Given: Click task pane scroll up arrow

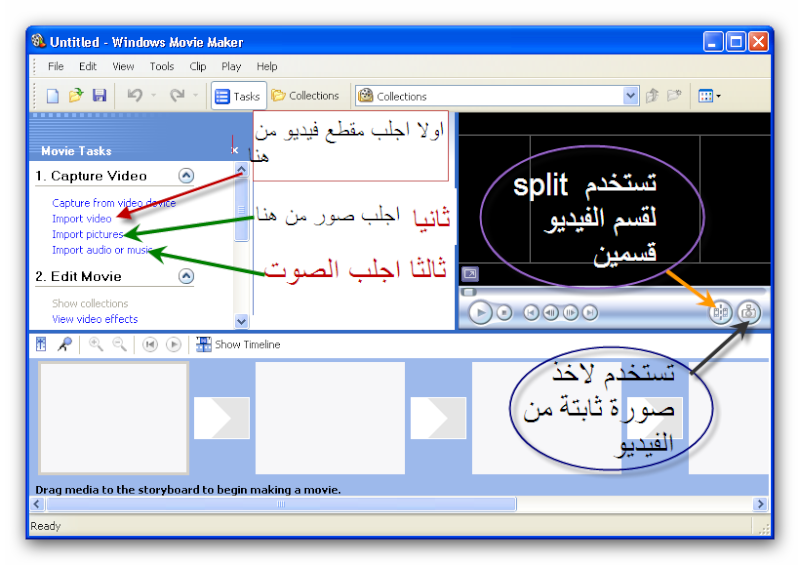Looking at the screenshot, I should [x=241, y=169].
